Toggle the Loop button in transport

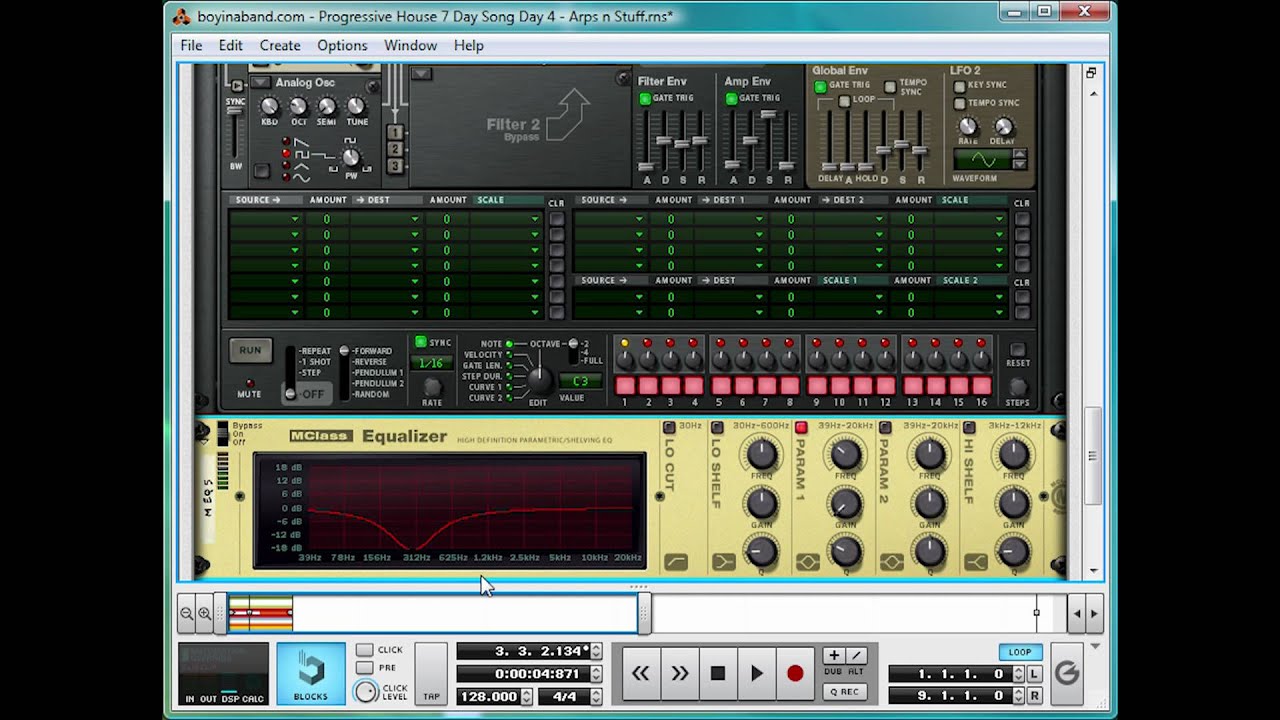1020,652
